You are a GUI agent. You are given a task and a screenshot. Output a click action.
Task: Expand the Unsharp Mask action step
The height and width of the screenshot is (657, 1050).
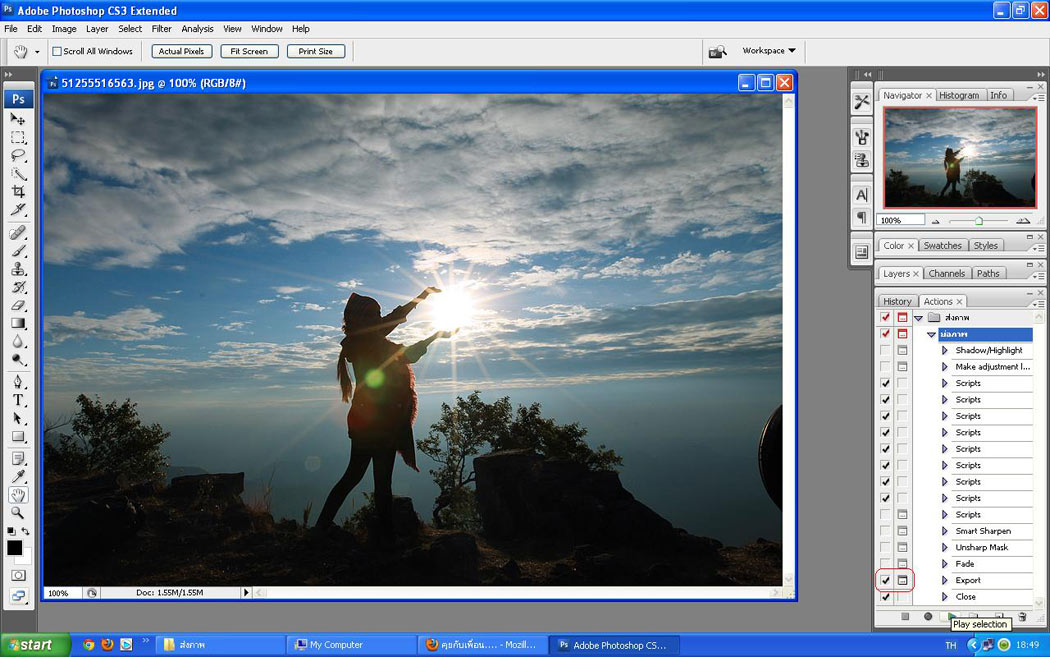tap(944, 548)
